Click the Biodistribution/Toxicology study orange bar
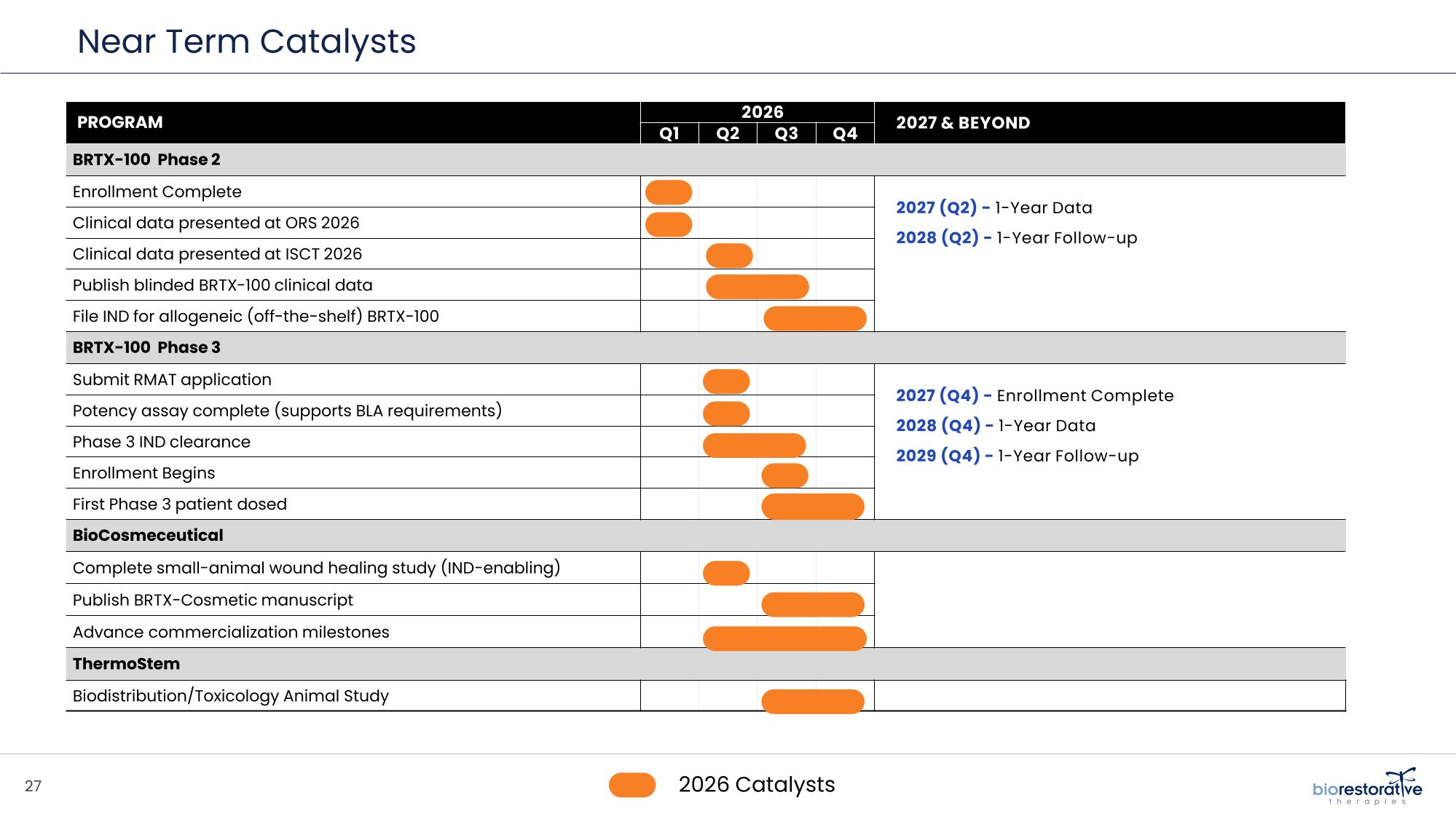This screenshot has height=819, width=1456. click(812, 701)
